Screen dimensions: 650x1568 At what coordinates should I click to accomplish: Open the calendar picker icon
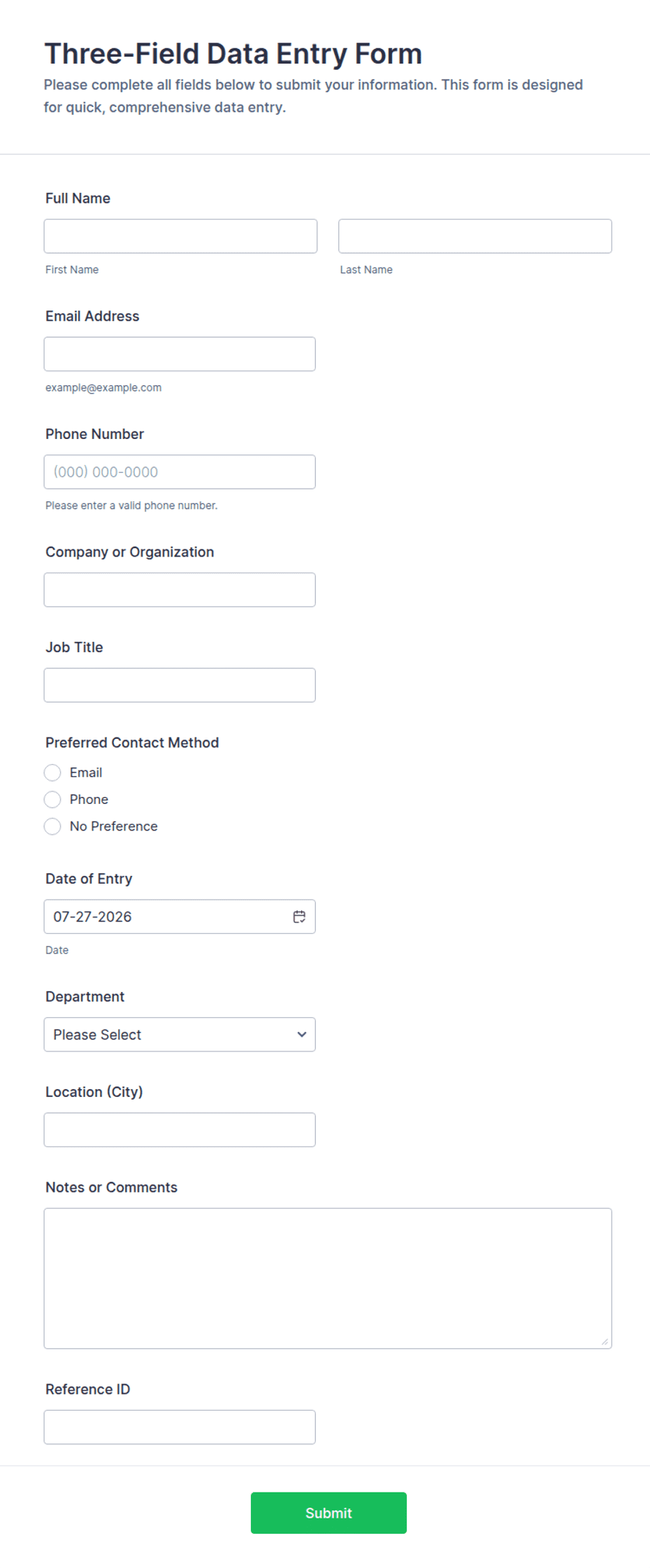pyautogui.click(x=299, y=916)
